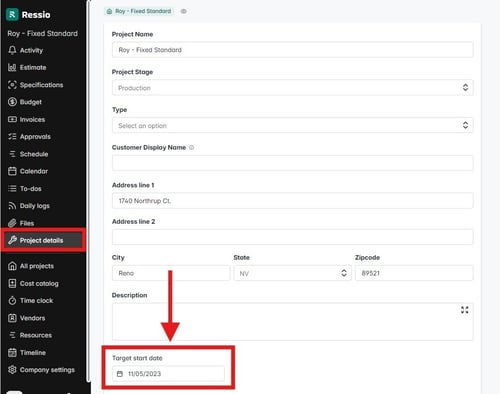This screenshot has width=500, height=394.
Task: Click the Customer Display Name field
Action: point(292,163)
